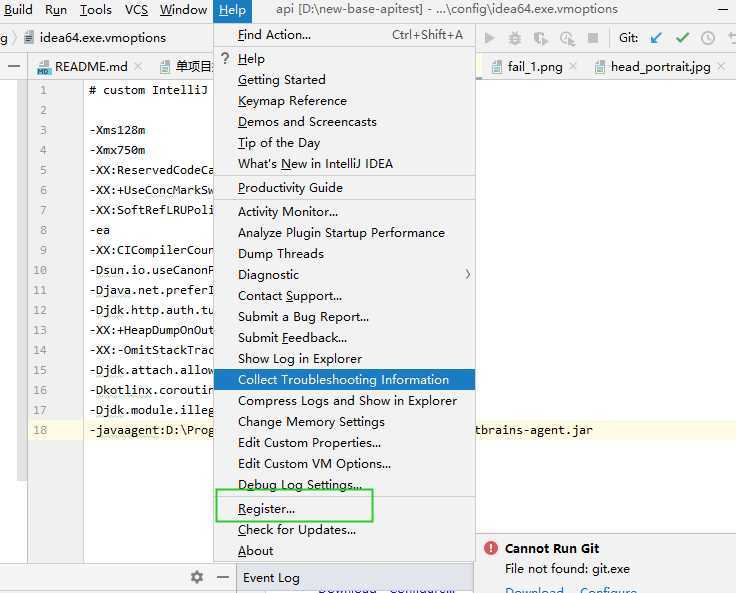Click the Event Log panel title
Image resolution: width=736 pixels, height=593 pixels.
[x=271, y=578]
